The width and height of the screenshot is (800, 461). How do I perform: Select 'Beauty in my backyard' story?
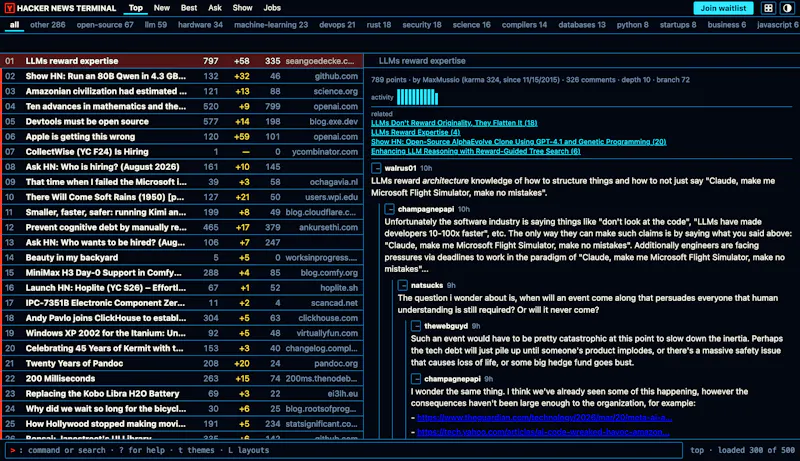[183, 258]
